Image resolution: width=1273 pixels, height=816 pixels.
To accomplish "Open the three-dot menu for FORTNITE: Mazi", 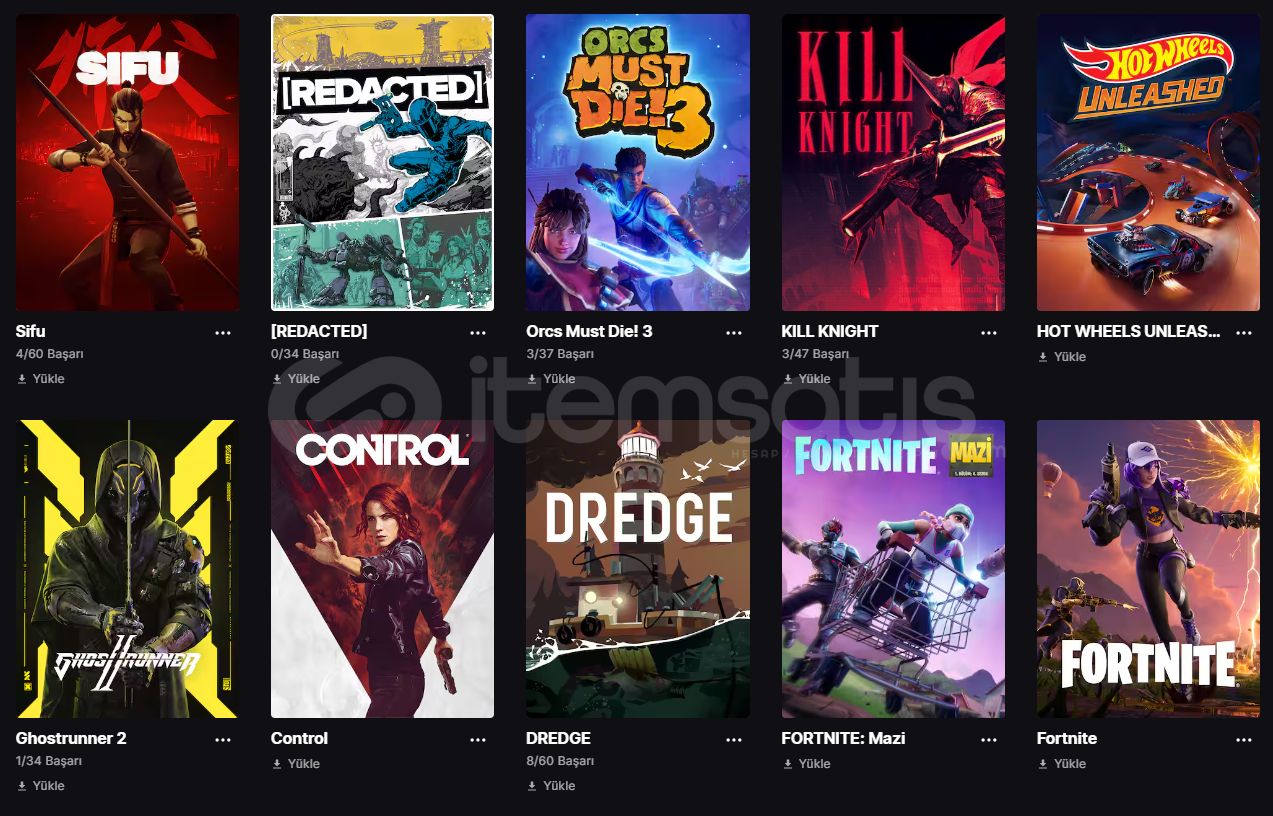I will (989, 740).
